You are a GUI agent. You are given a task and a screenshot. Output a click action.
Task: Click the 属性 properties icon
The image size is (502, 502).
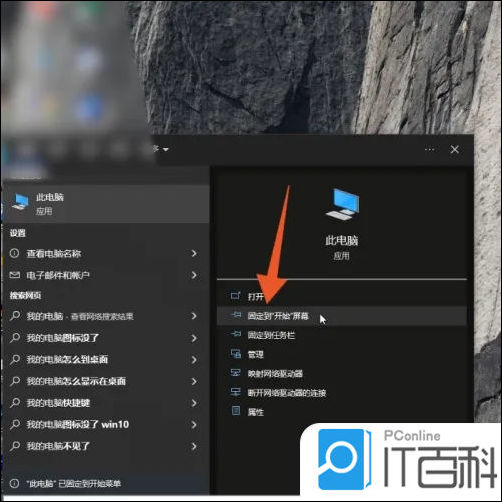tap(236, 411)
